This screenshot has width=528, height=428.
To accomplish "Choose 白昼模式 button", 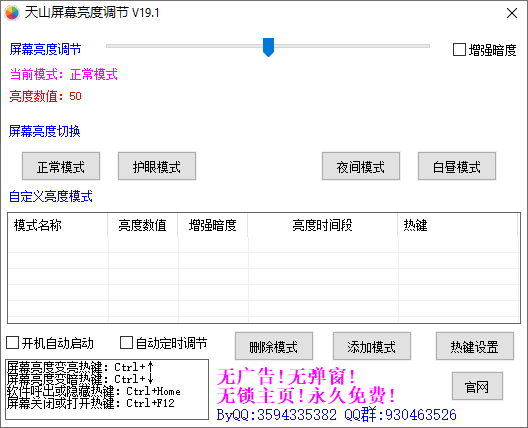I will (x=457, y=166).
